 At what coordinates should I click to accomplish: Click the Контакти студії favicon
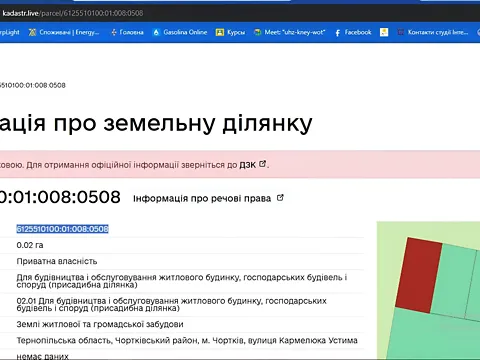[x=401, y=32]
